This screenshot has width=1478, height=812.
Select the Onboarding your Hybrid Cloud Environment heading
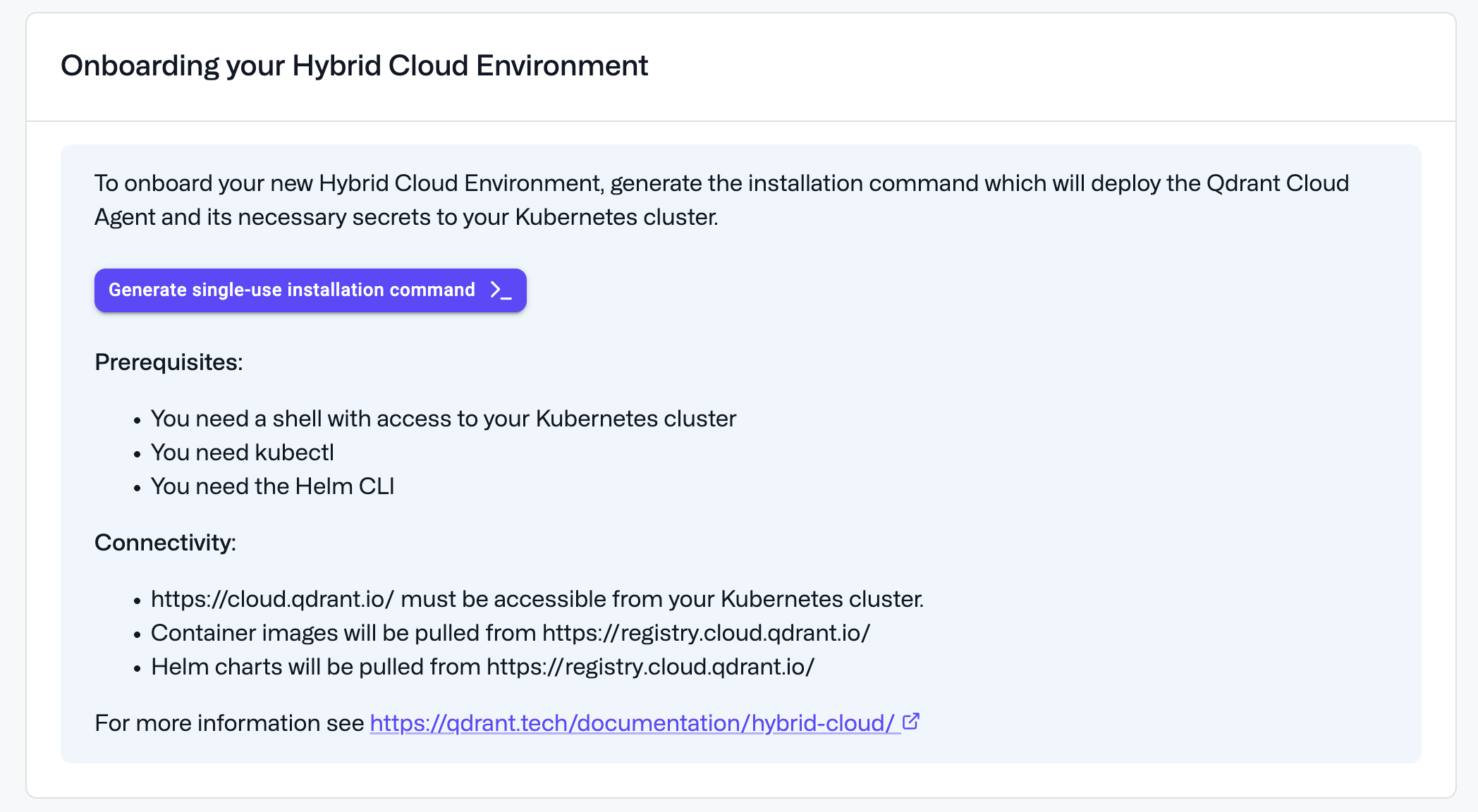(355, 65)
